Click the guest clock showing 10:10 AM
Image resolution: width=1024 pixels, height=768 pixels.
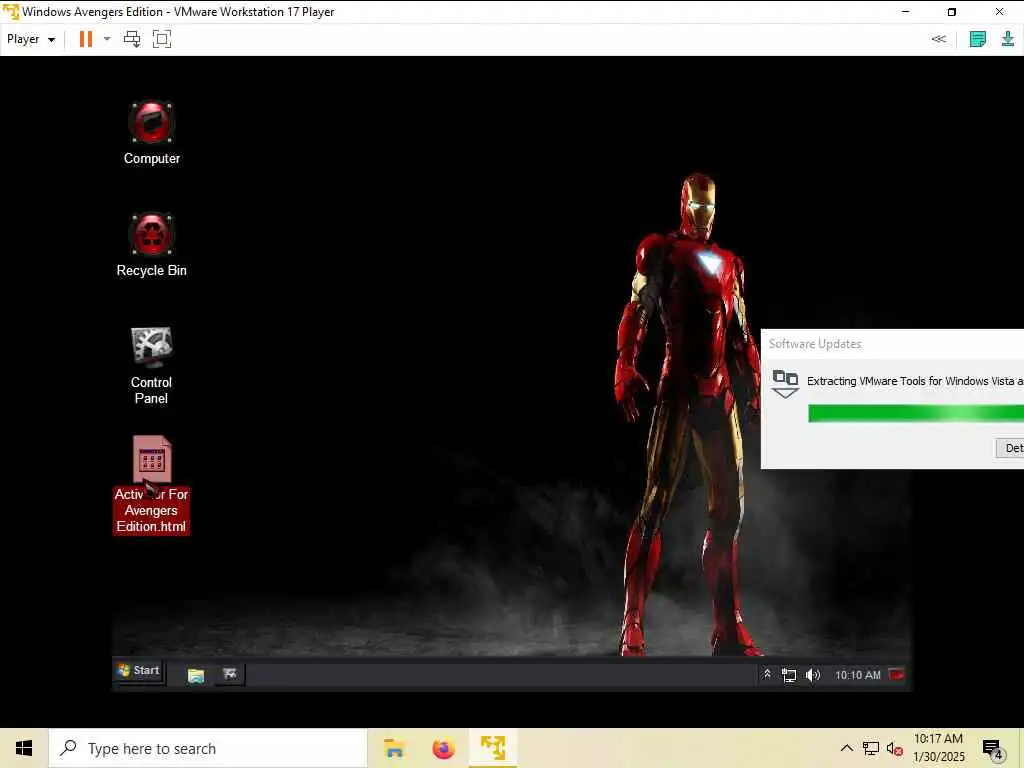857,675
